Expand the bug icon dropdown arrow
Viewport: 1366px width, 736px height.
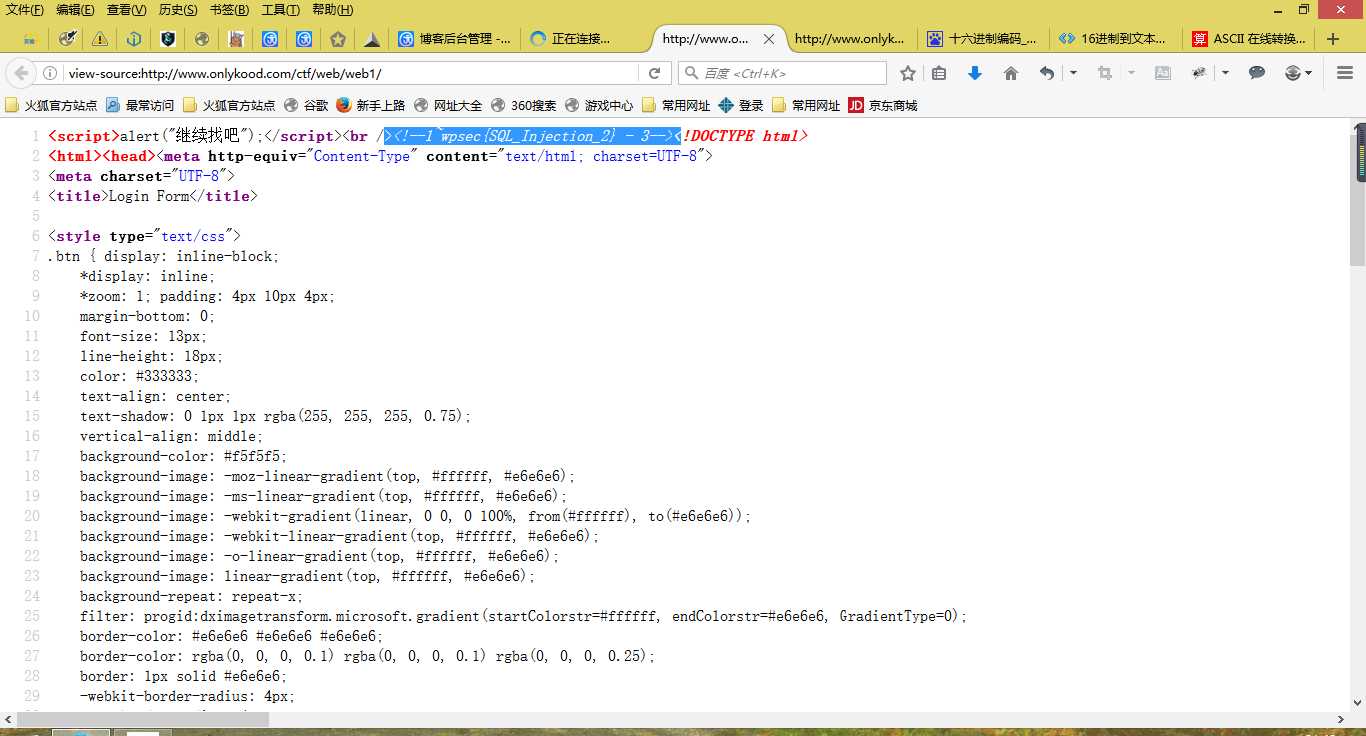tap(1225, 73)
